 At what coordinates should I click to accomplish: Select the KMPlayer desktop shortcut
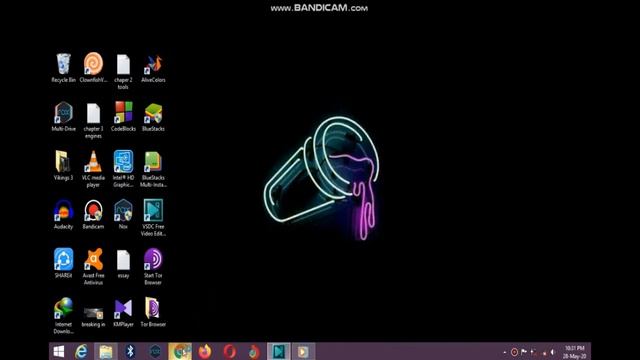coord(123,312)
